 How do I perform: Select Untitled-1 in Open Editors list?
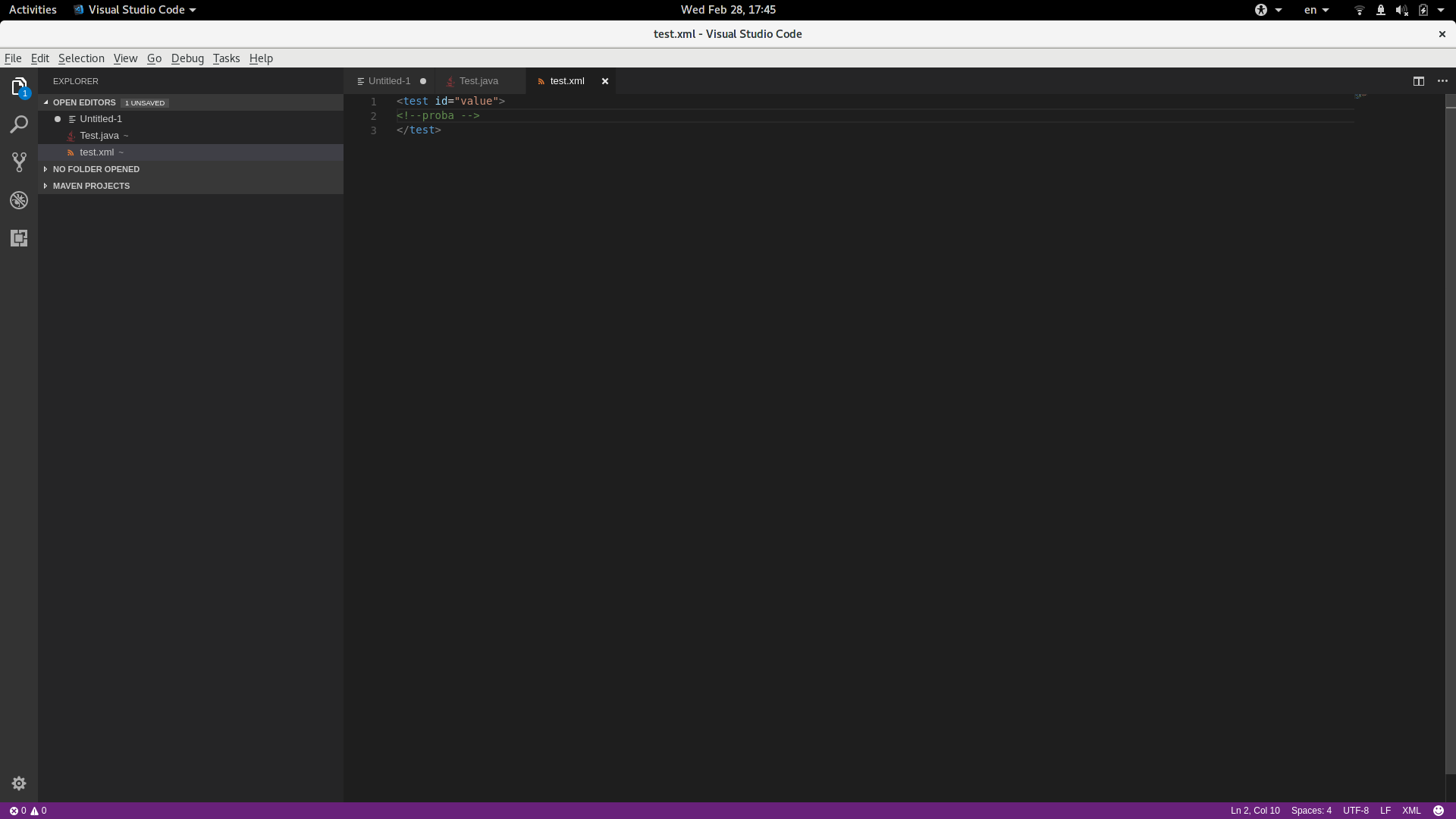(x=190, y=119)
